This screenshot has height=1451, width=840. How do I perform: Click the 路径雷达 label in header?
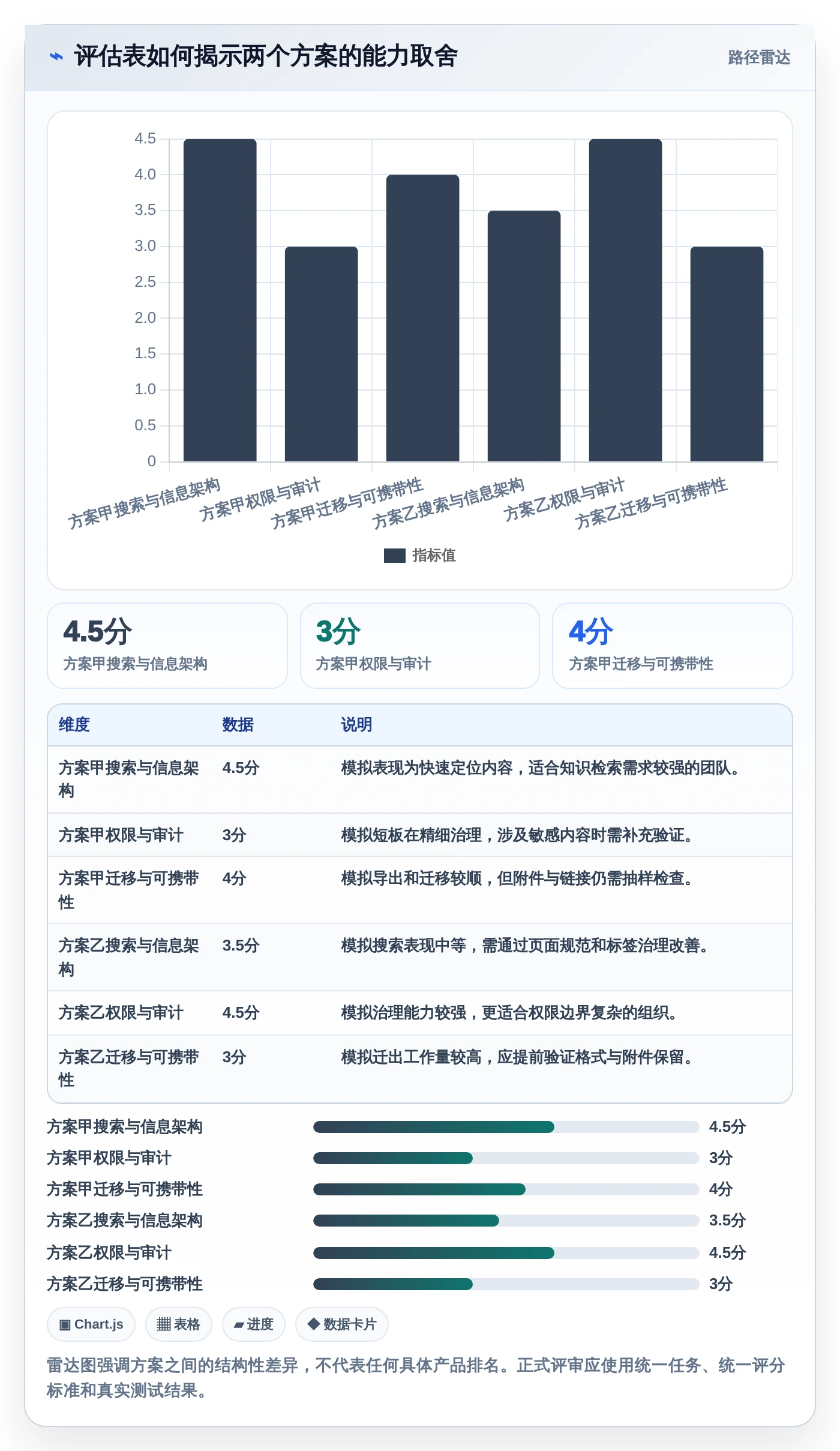[x=759, y=57]
